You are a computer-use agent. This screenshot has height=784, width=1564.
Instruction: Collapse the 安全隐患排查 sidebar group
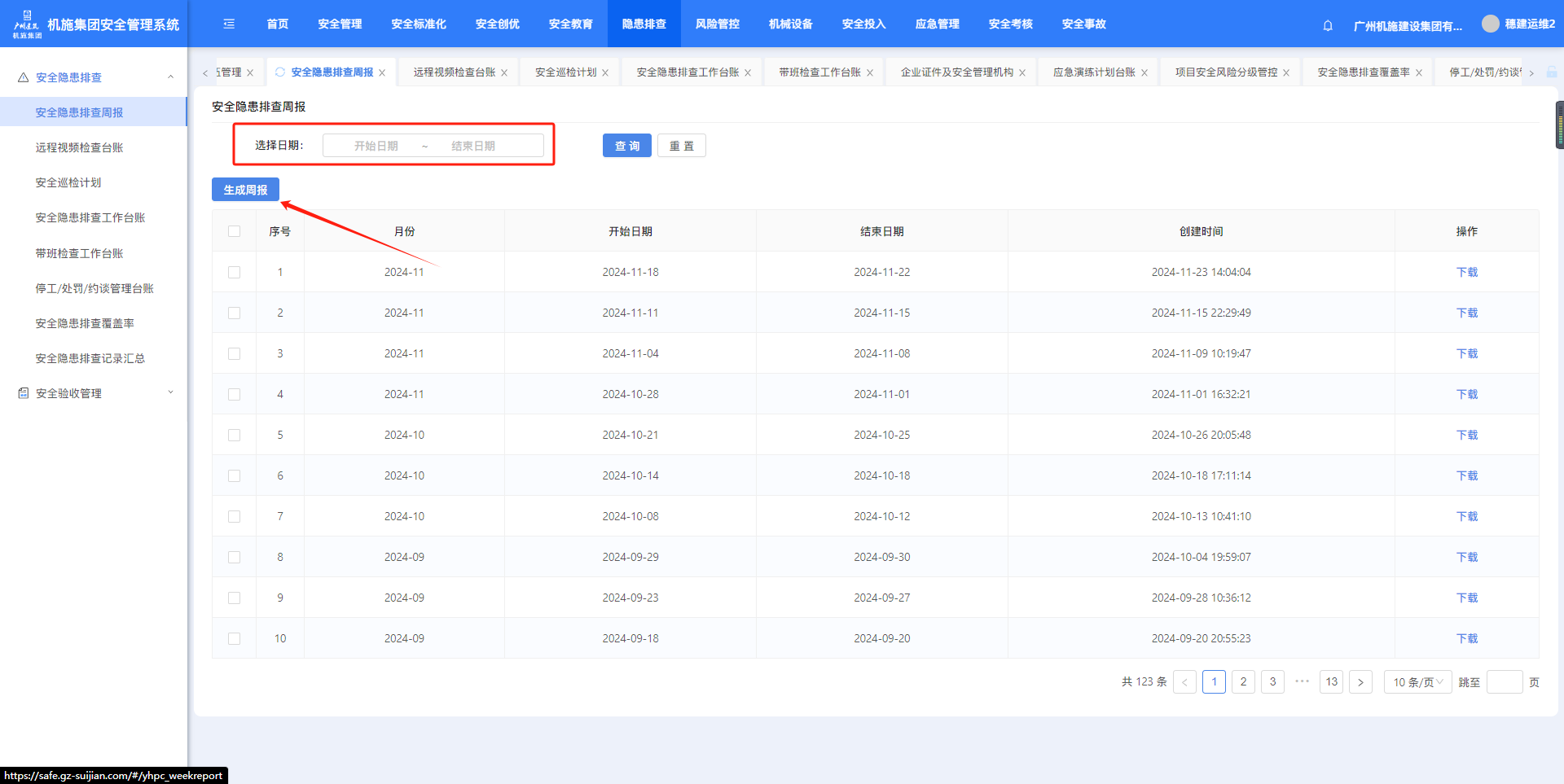pyautogui.click(x=170, y=77)
